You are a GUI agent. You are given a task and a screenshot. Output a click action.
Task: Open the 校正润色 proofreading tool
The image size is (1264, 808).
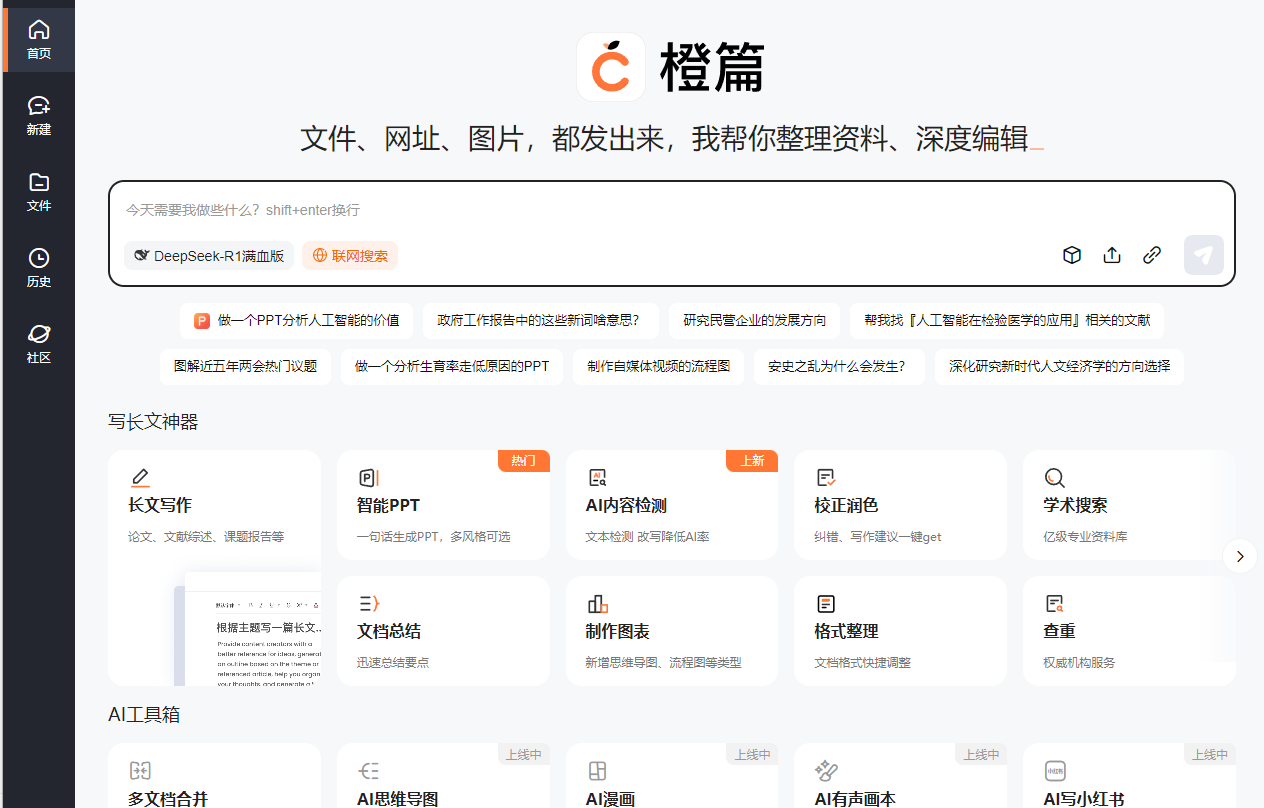899,505
